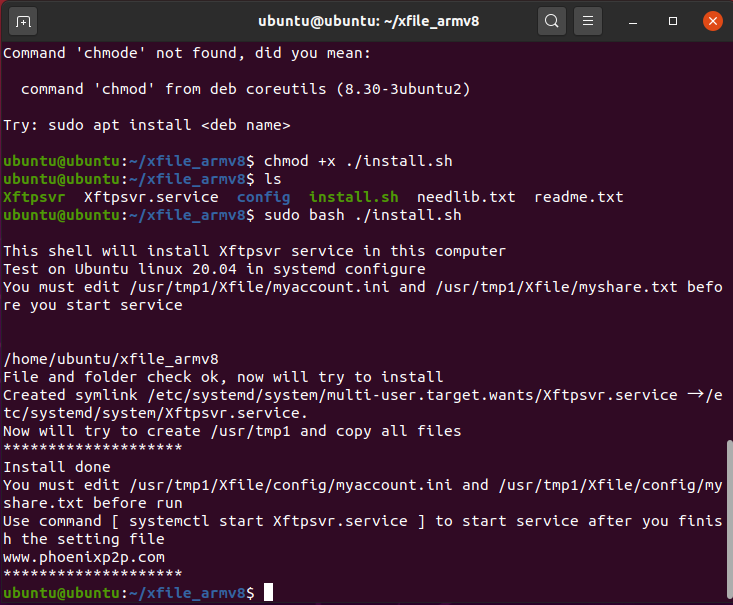Click needlib.txt in the file listing

pyautogui.click(x=465, y=197)
